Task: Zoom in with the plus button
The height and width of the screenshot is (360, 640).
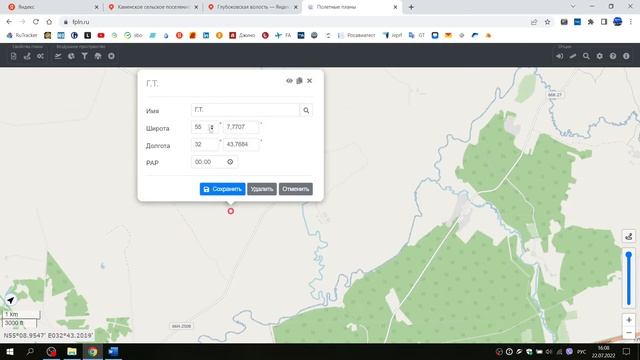Action: 629,320
